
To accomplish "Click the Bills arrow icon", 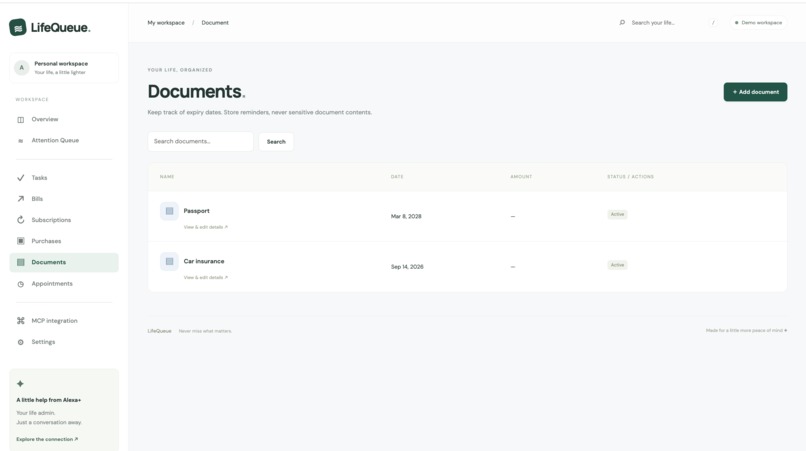I will pos(21,199).
